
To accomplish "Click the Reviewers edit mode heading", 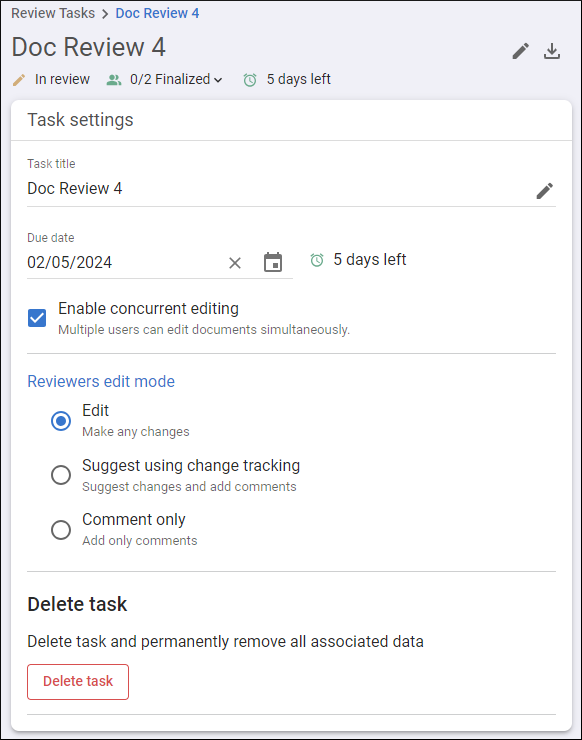I will point(101,381).
